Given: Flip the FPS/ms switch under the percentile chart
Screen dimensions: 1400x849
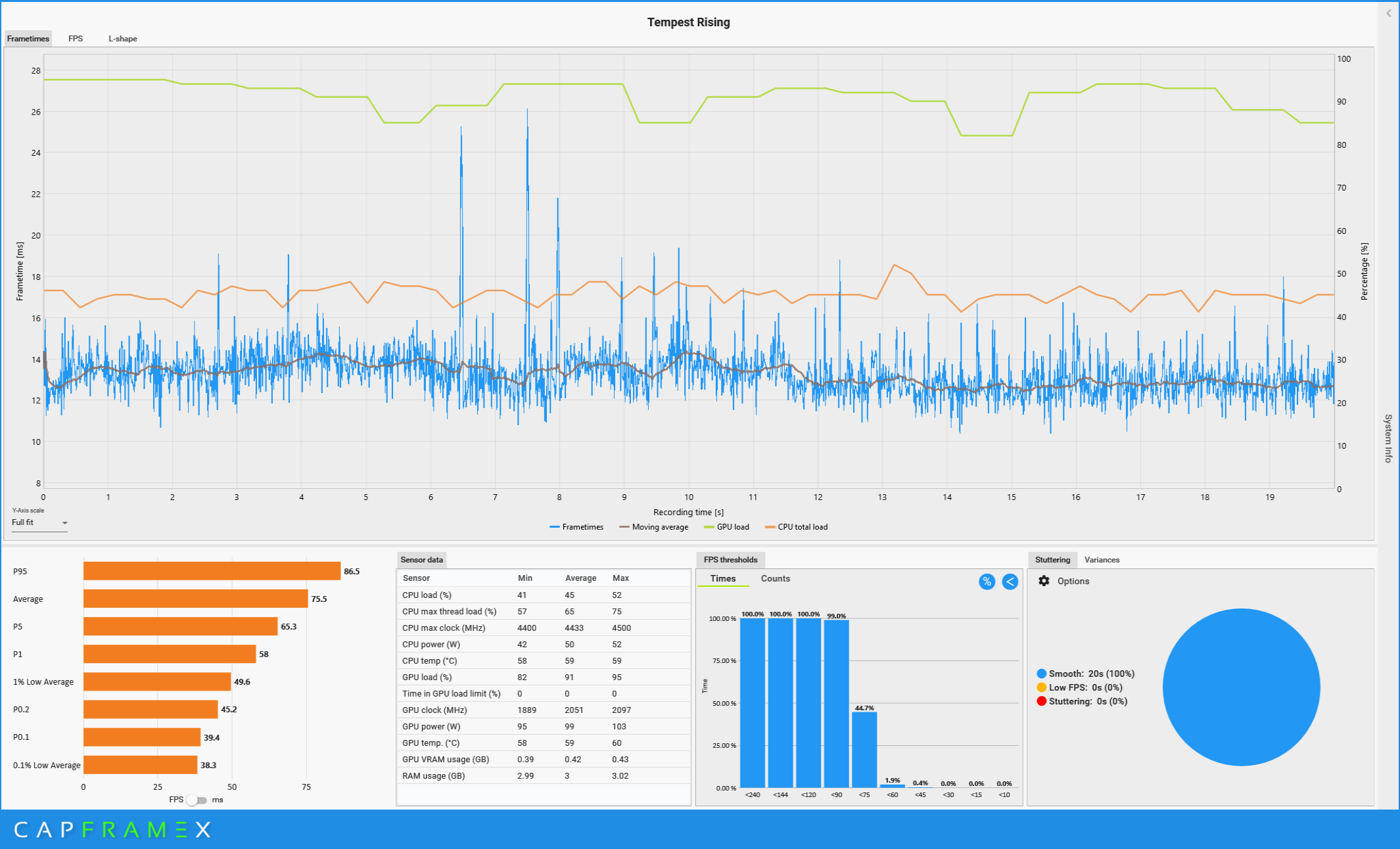Looking at the screenshot, I should tap(195, 800).
